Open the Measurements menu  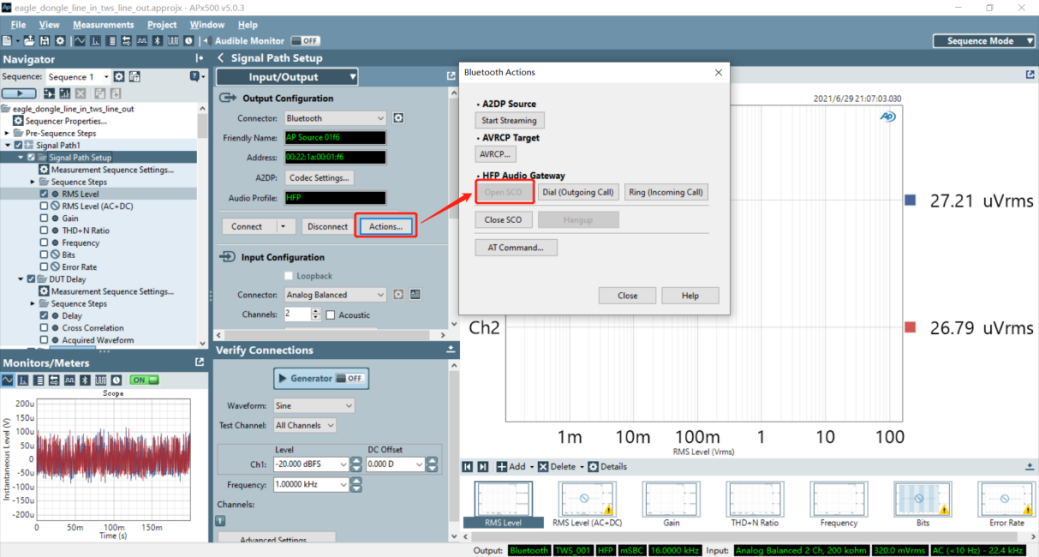pyautogui.click(x=103, y=25)
